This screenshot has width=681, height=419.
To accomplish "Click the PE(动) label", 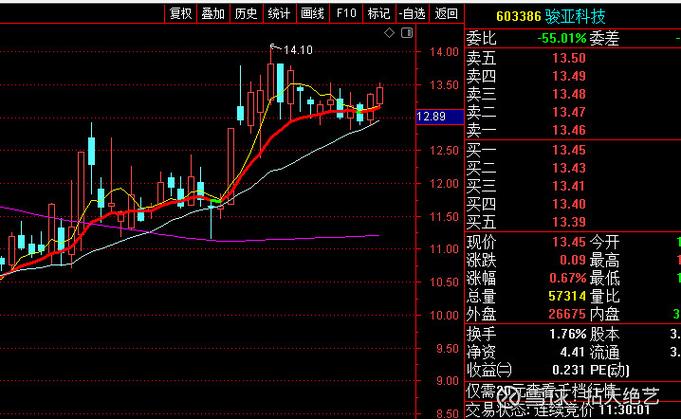I will pyautogui.click(x=610, y=370).
